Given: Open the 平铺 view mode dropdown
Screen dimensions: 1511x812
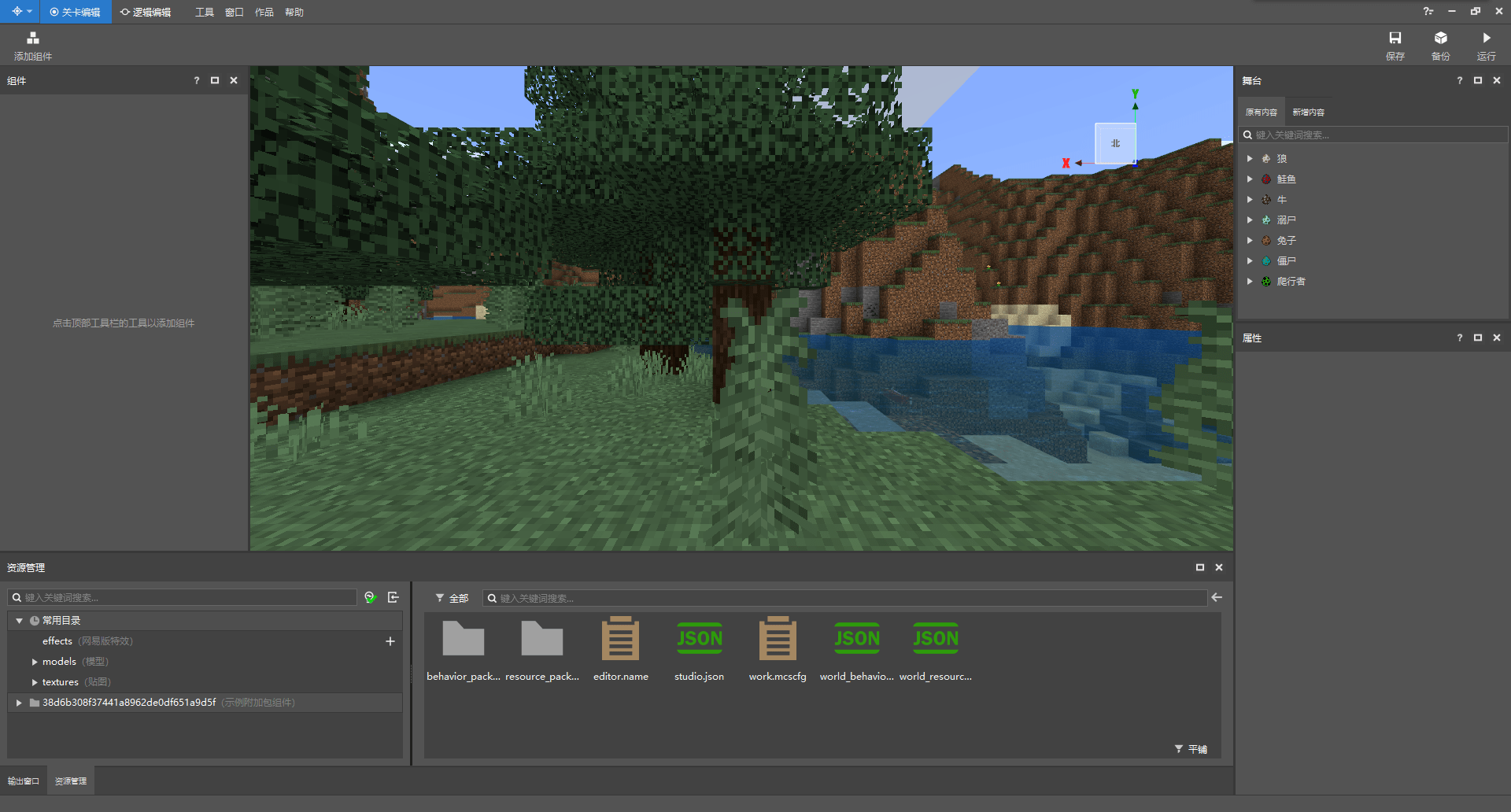Looking at the screenshot, I should coord(1191,749).
